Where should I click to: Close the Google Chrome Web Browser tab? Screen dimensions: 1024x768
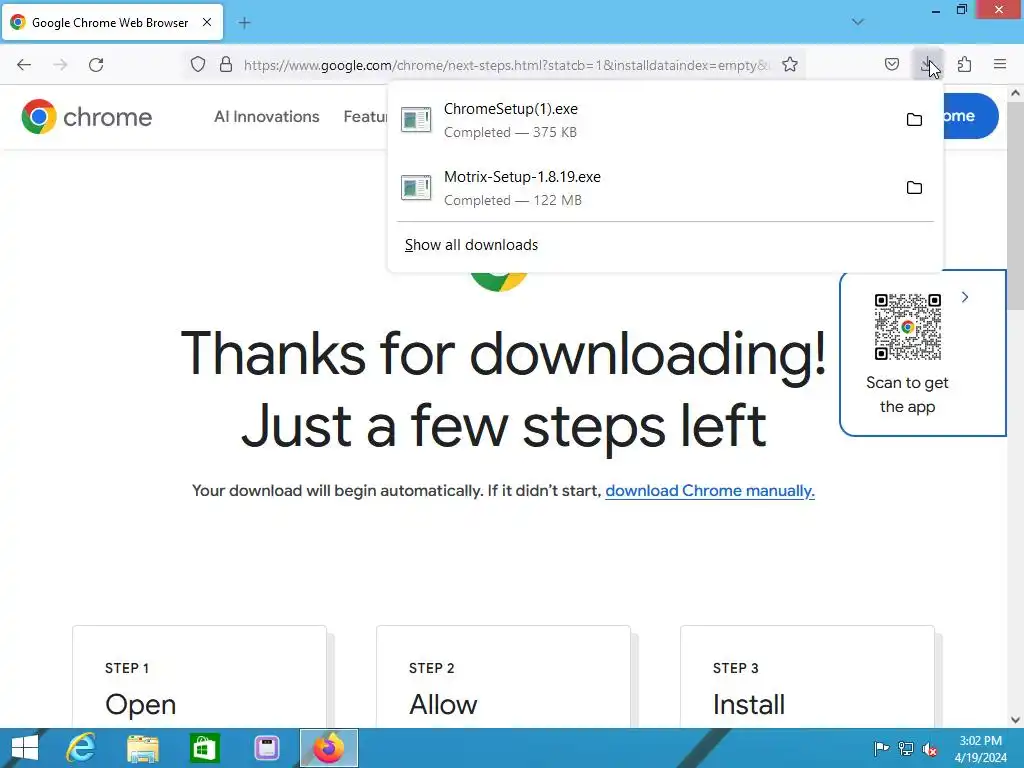pyautogui.click(x=207, y=22)
